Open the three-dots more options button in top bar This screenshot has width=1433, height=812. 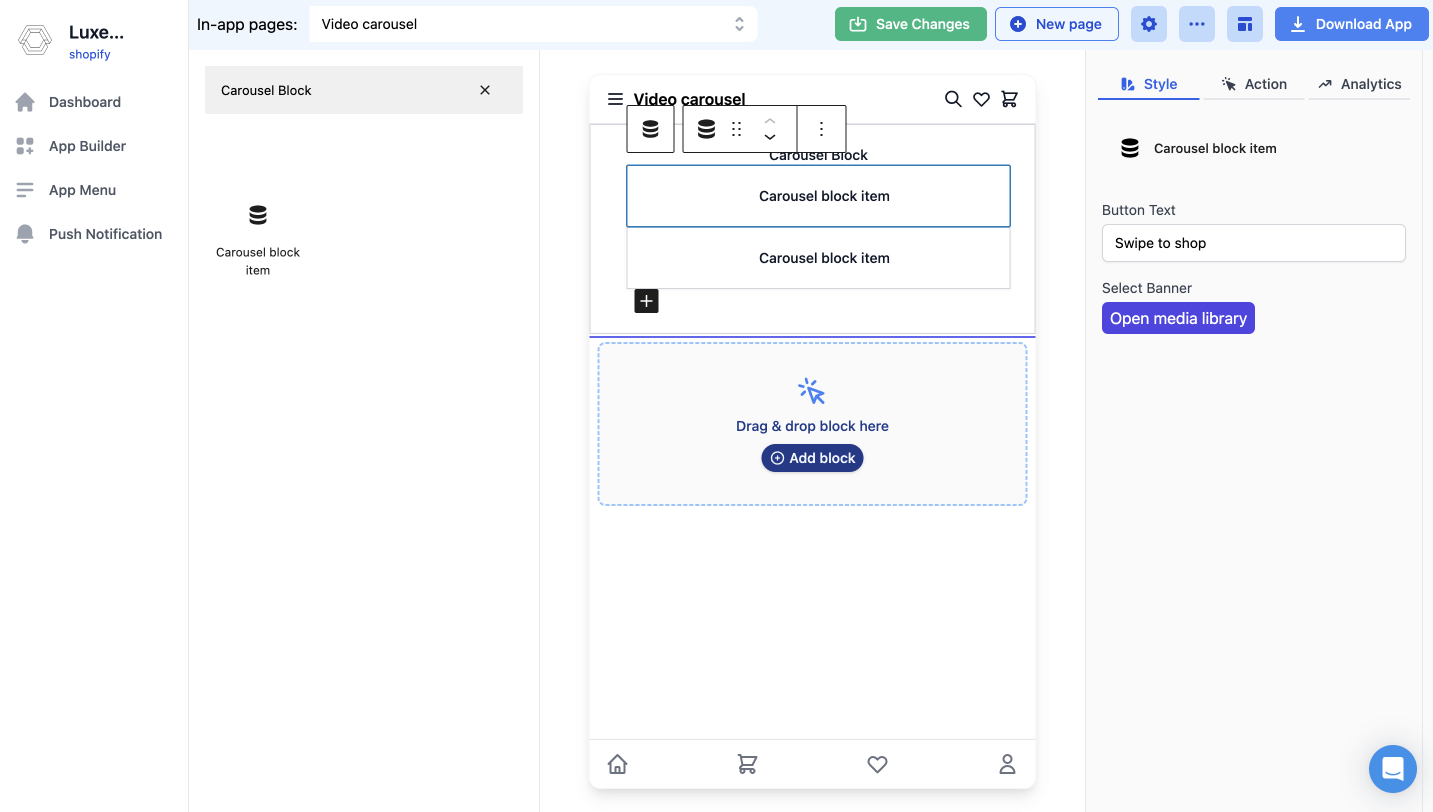[1196, 24]
